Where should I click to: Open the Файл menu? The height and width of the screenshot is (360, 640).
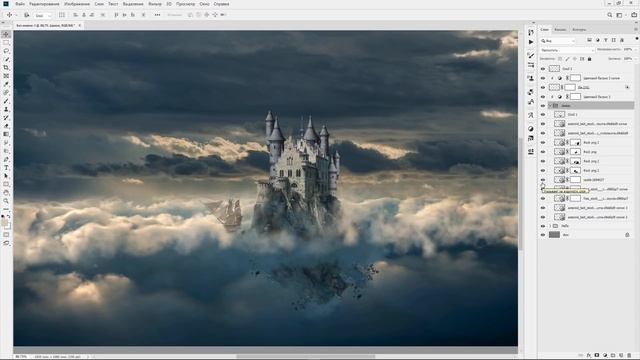point(20,4)
